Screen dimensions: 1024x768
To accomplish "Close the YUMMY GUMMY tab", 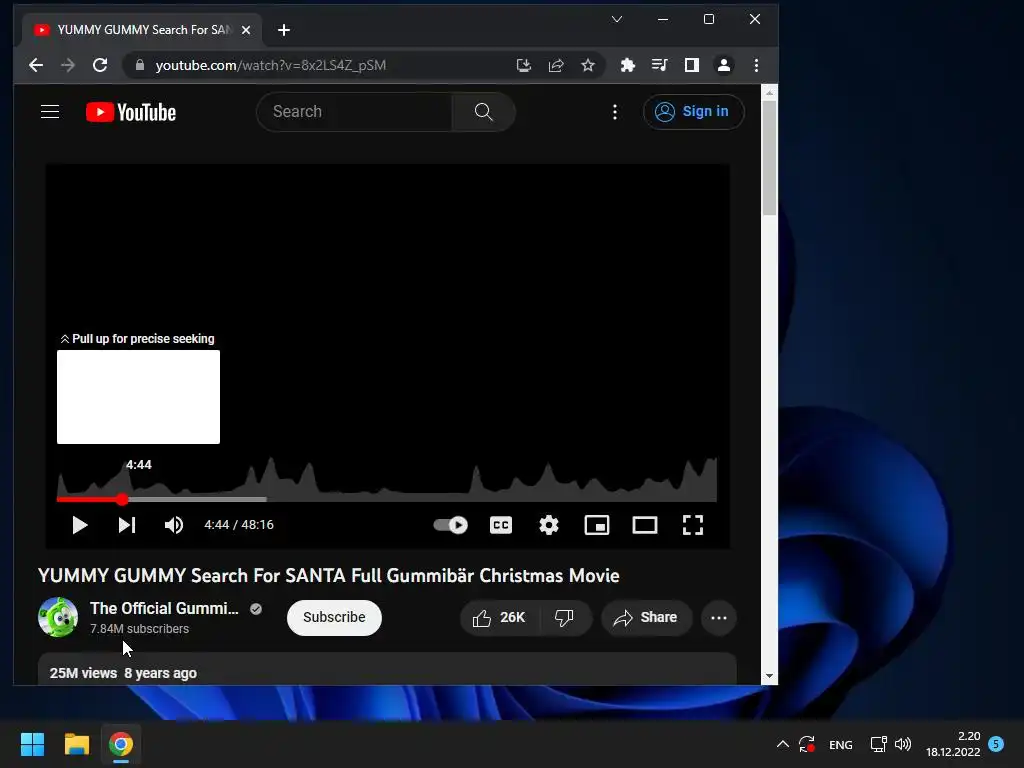I will [246, 30].
